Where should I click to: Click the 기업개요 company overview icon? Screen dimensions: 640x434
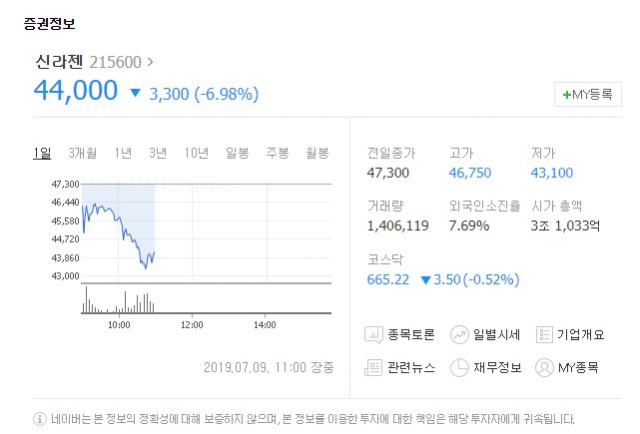[x=545, y=335]
